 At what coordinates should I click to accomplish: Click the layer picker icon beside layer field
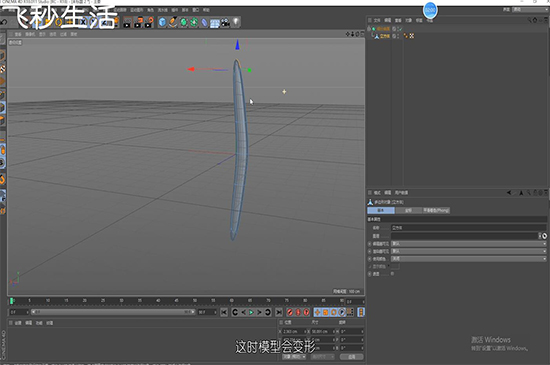click(x=544, y=236)
